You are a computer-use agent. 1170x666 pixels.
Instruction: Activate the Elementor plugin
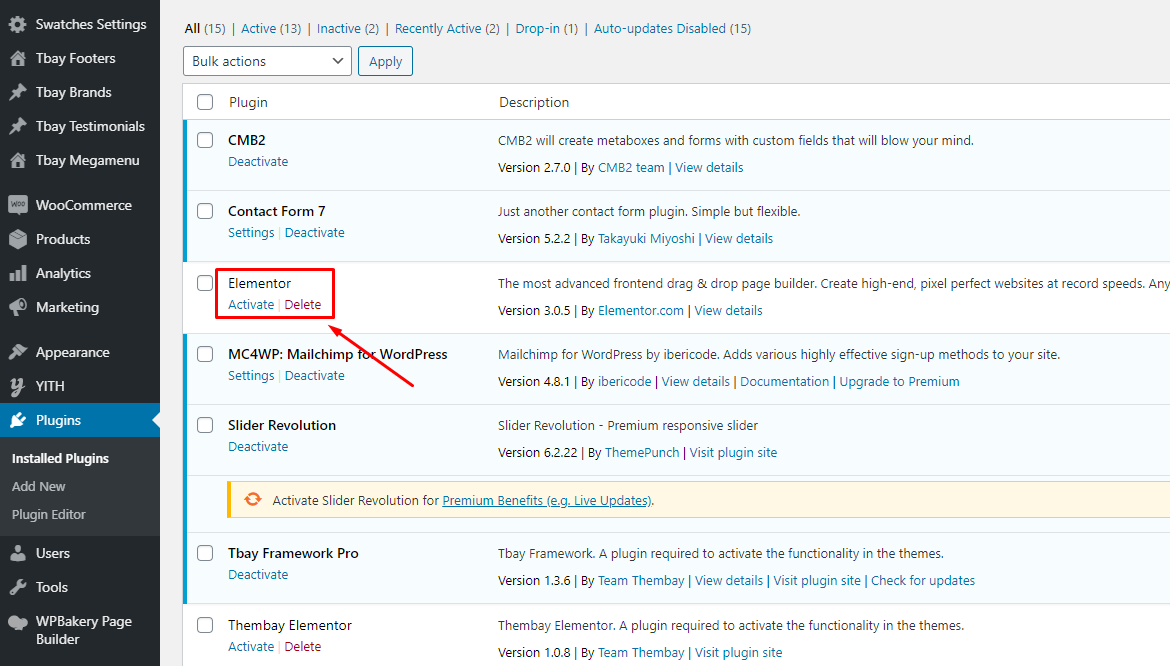click(251, 304)
